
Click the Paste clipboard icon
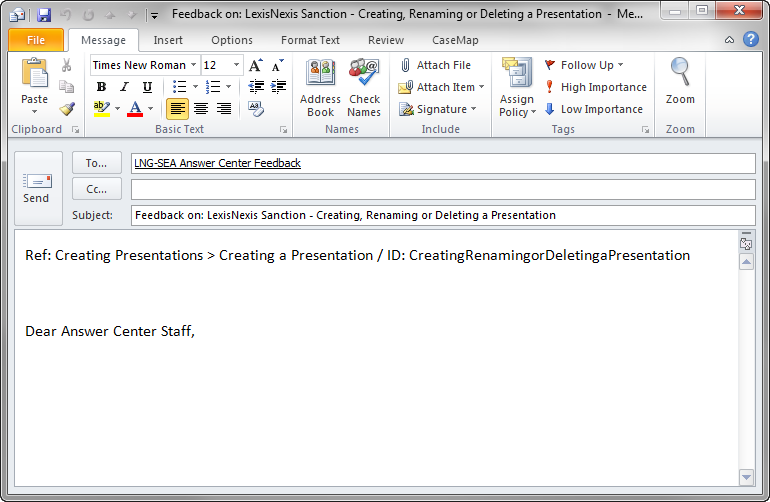click(x=34, y=73)
